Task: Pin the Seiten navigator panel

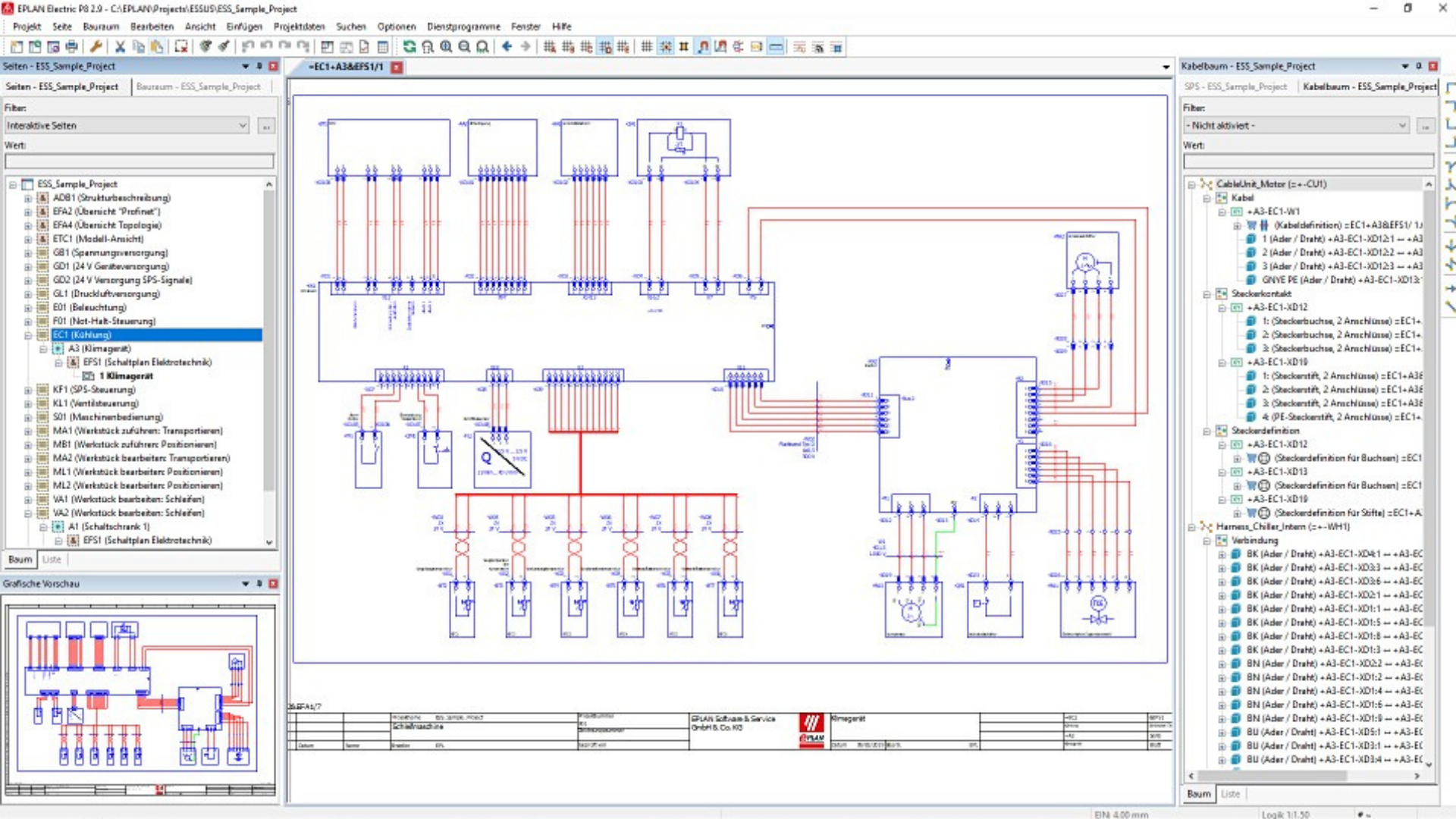Action: click(x=259, y=66)
